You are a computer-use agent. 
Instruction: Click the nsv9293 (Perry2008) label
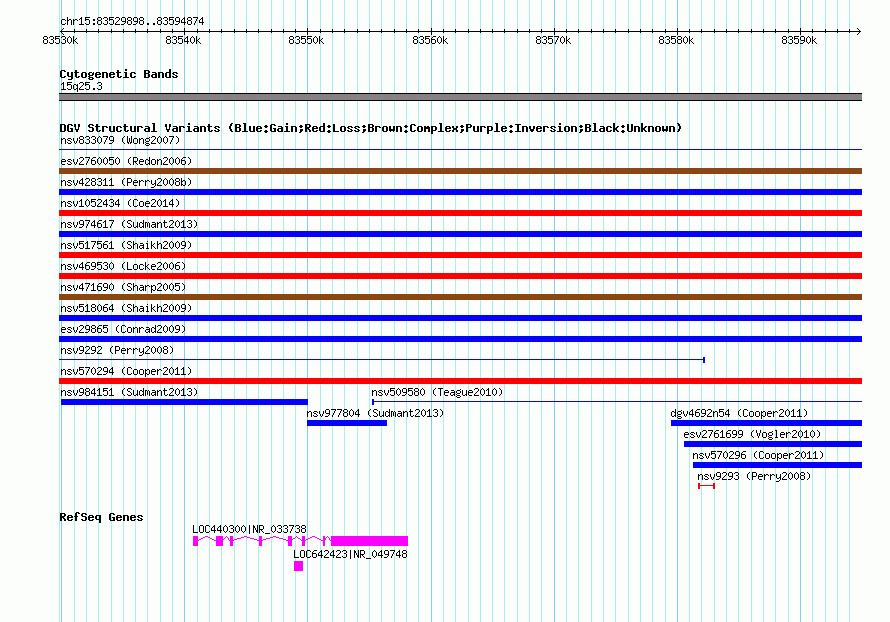(x=754, y=476)
